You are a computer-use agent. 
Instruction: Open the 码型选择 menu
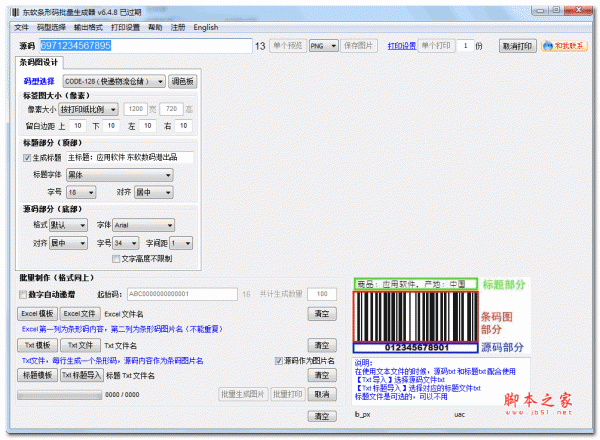click(51, 27)
